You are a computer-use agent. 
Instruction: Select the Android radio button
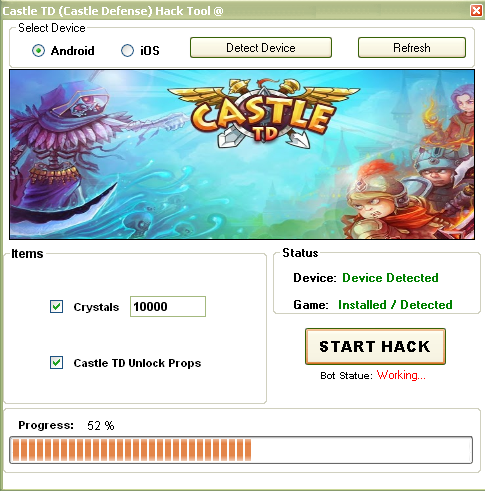(x=38, y=51)
